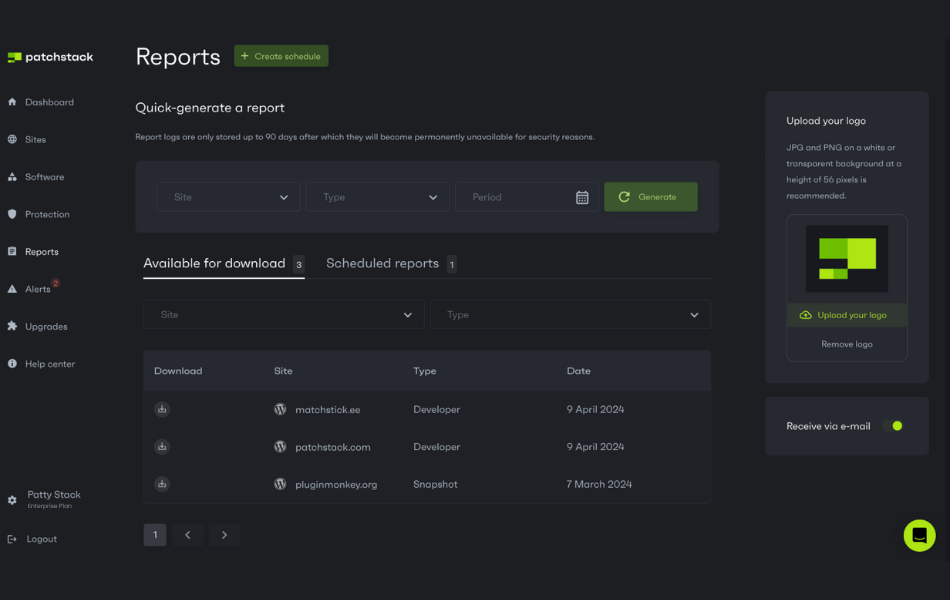This screenshot has height=600, width=950.
Task: Toggle Receive via e-mail switch
Action: click(892, 426)
